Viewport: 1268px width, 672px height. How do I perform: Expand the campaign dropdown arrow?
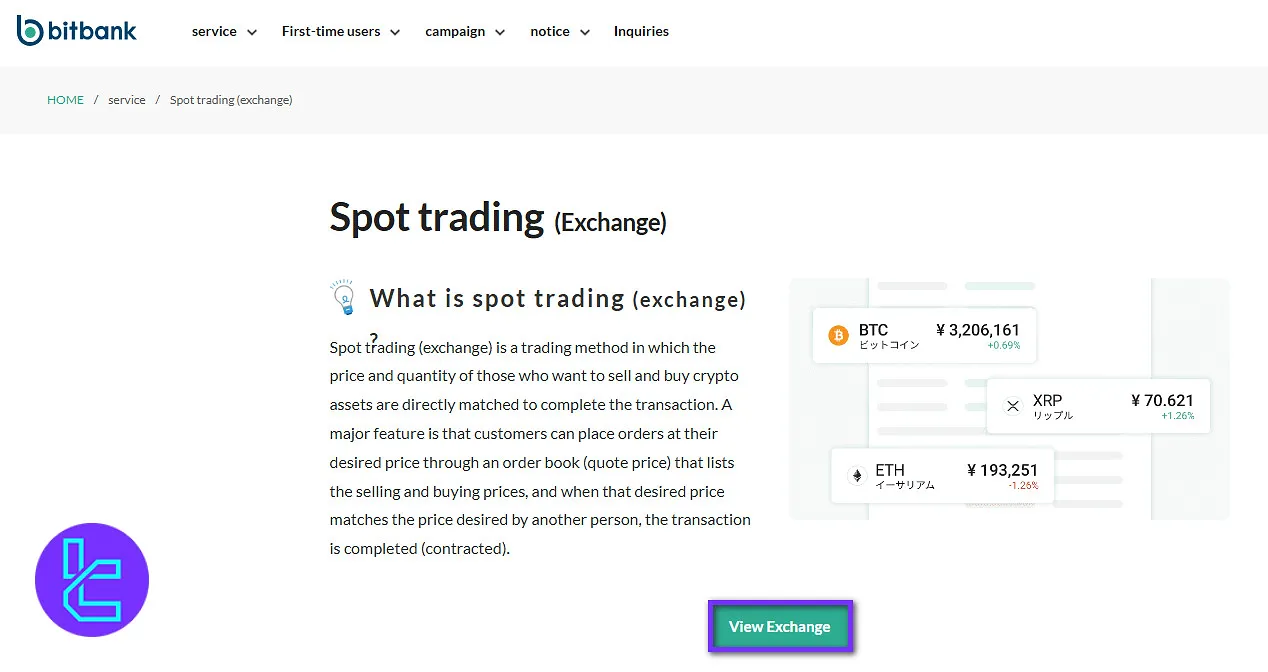[500, 32]
